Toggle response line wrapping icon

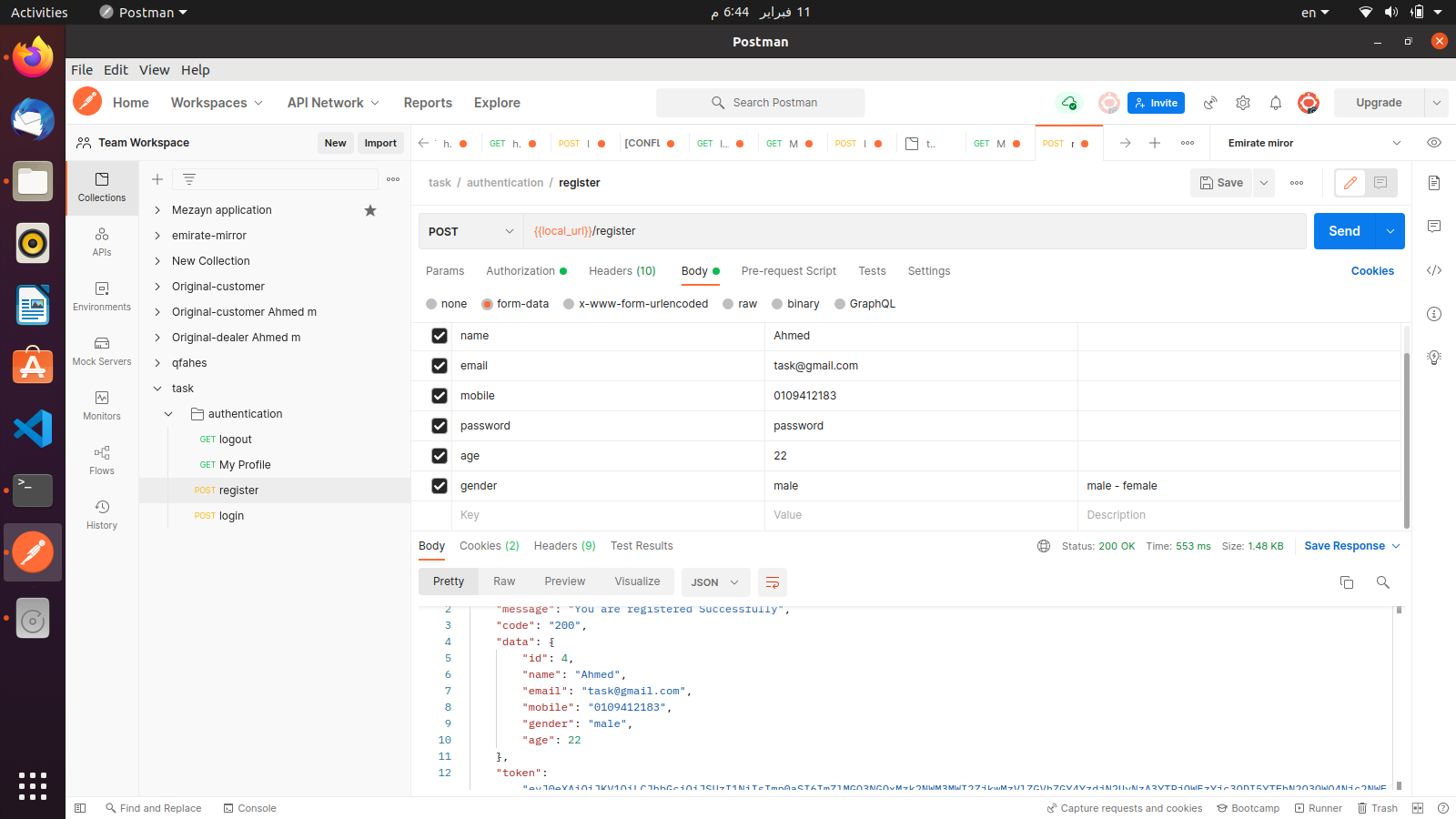pyautogui.click(x=773, y=582)
